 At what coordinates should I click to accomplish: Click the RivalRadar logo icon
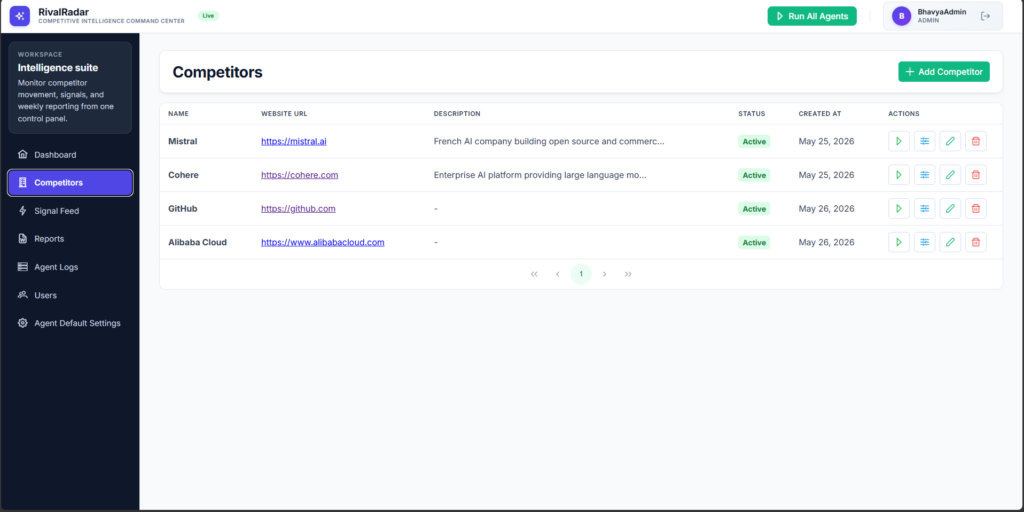point(20,16)
